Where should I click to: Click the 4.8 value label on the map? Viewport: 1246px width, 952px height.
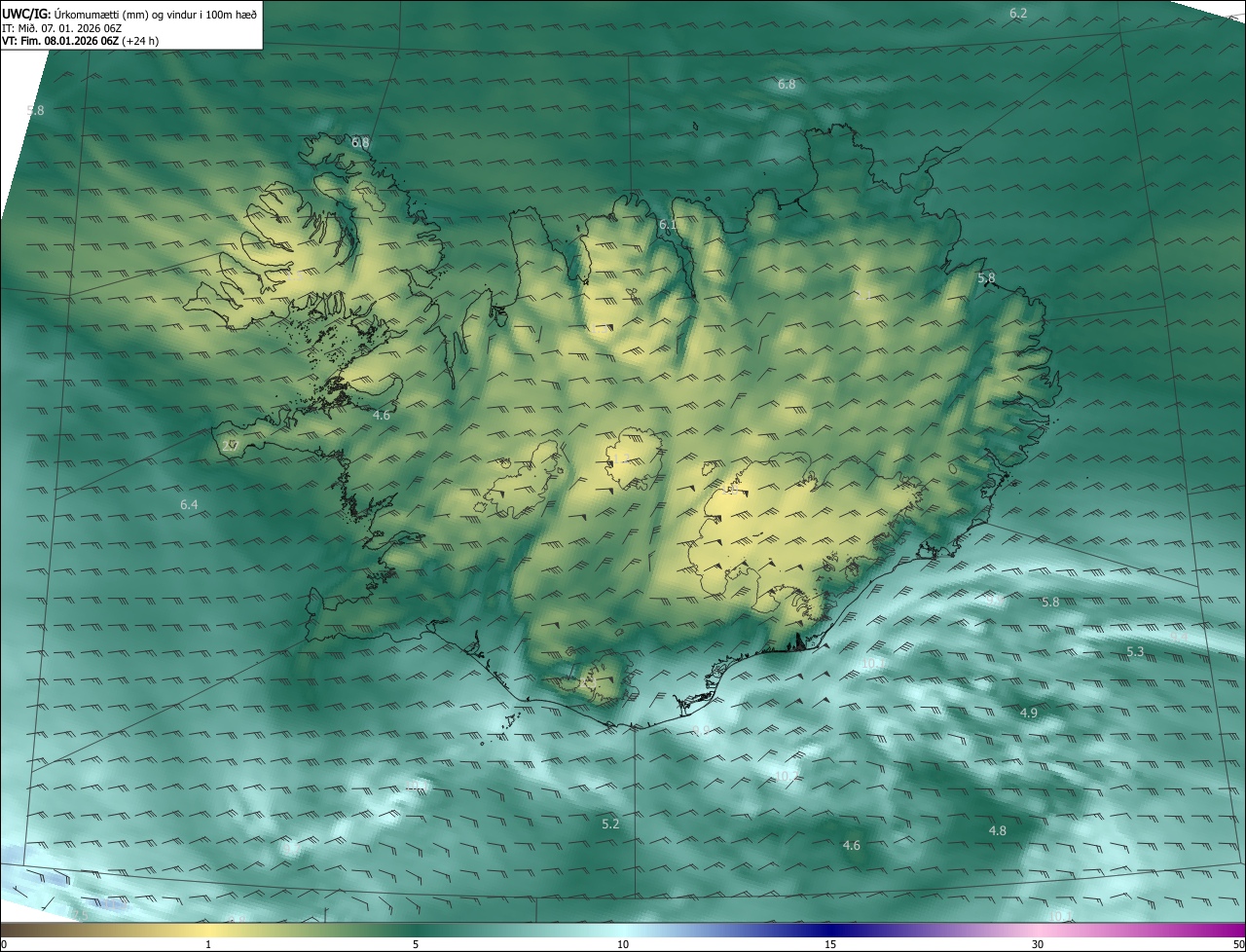point(997,830)
